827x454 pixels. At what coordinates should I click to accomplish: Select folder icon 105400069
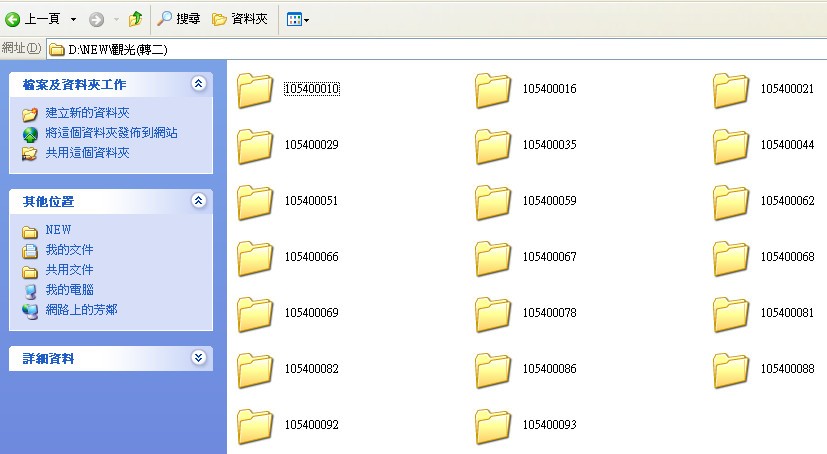click(255, 315)
